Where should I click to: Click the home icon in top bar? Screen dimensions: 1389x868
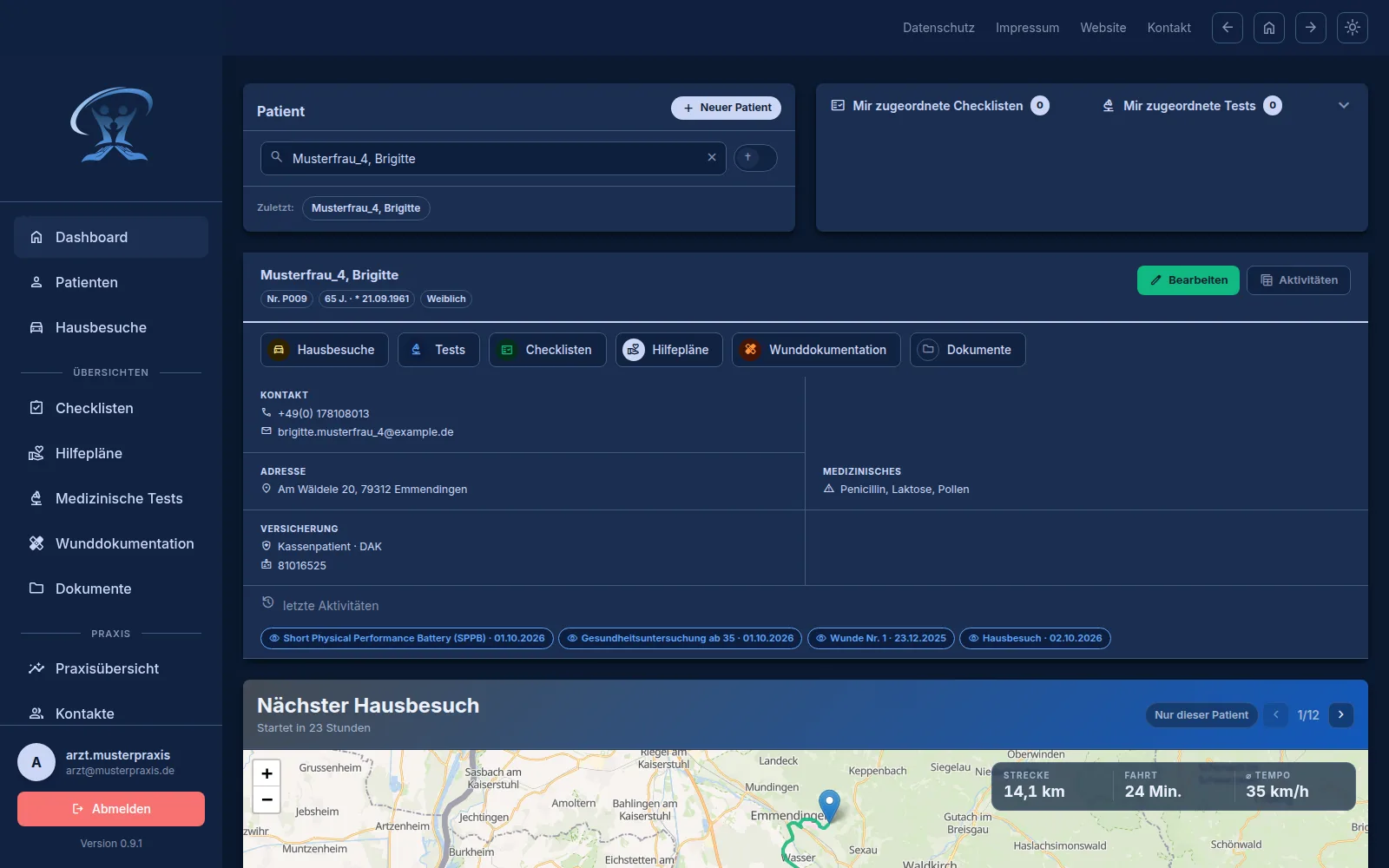(1269, 28)
